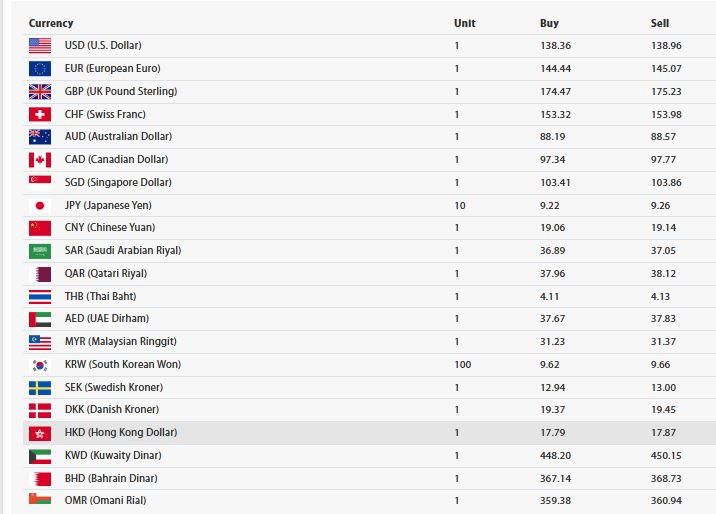
Task: Click the OMR sell rate 360.94
Action: [666, 500]
